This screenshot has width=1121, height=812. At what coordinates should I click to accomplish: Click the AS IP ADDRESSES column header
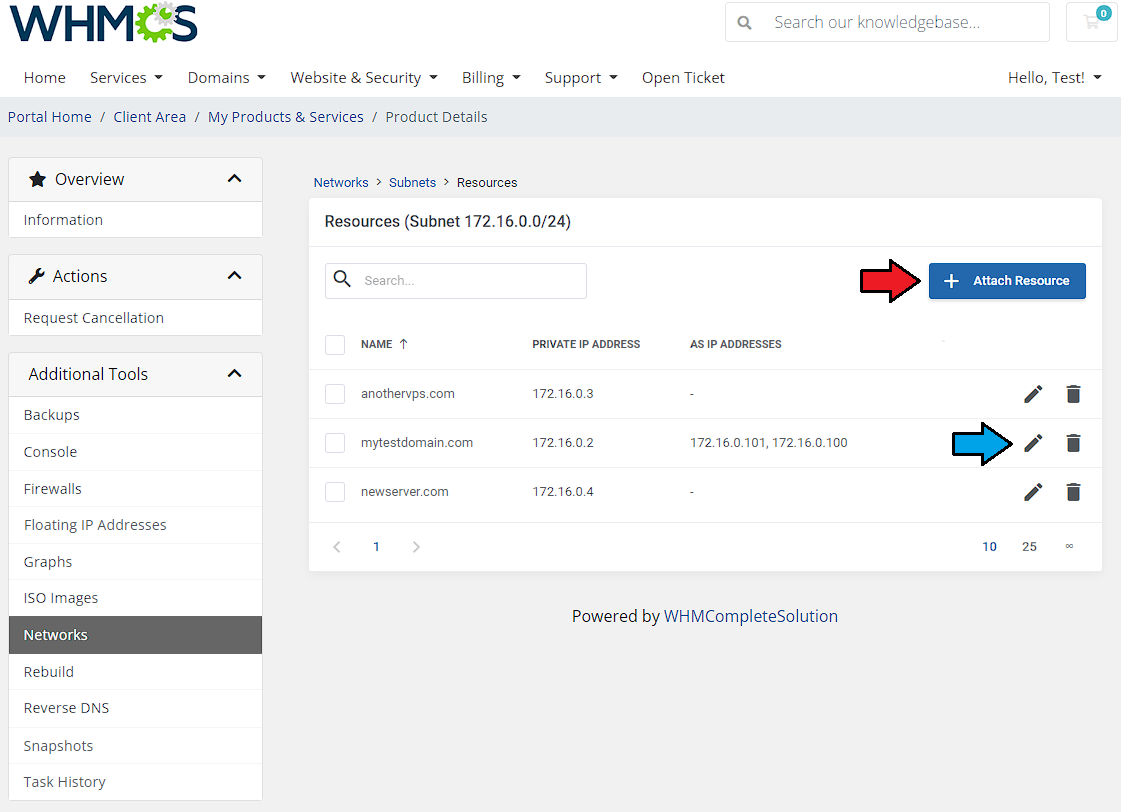pos(736,345)
